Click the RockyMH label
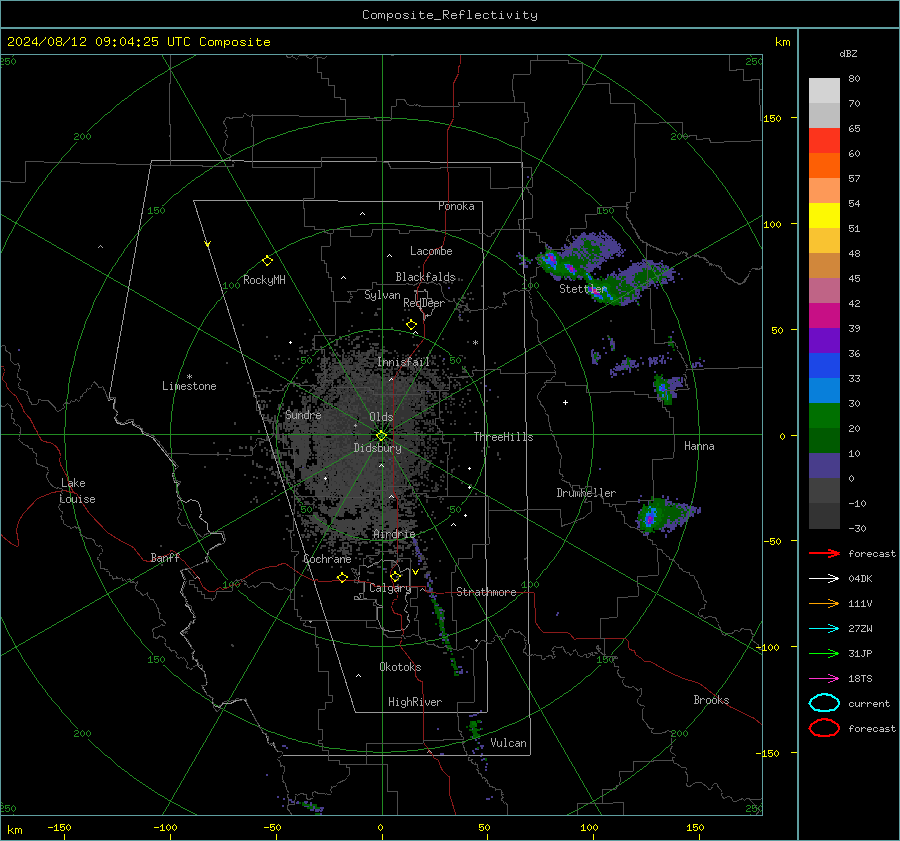The image size is (900, 841). [x=264, y=280]
